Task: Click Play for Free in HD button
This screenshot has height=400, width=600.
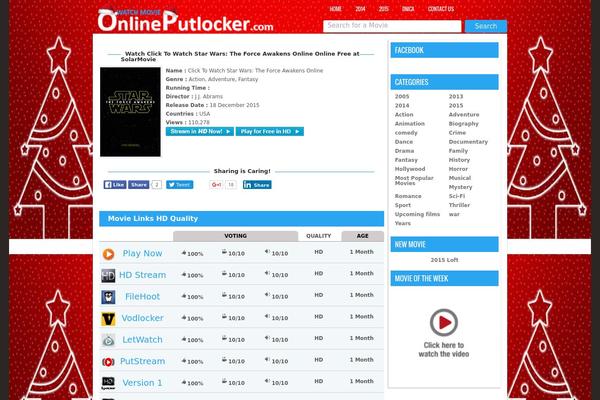Action: click(270, 131)
